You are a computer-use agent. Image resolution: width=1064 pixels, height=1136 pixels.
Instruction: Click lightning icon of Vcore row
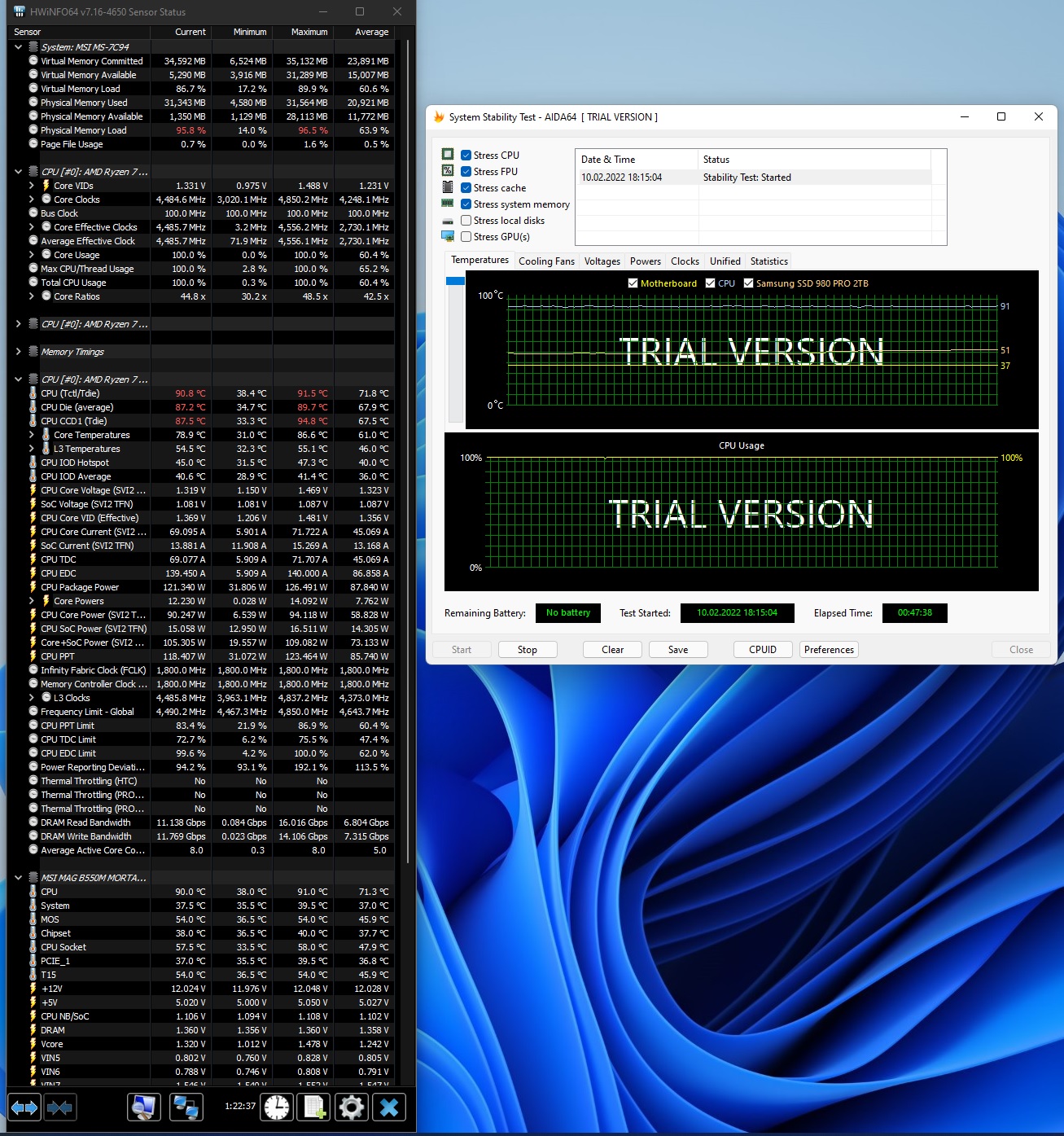33,1044
